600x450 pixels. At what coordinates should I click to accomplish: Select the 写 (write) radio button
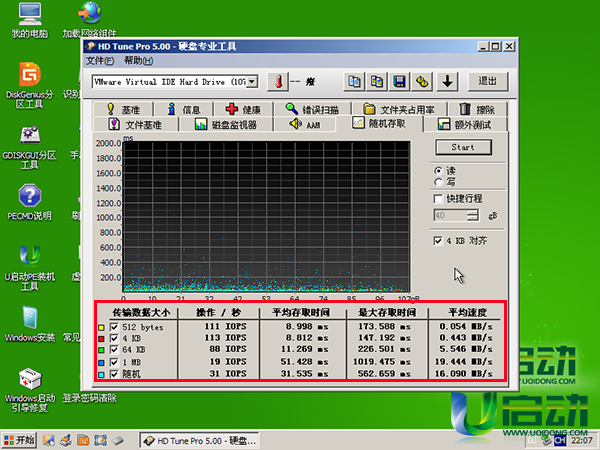coord(438,182)
